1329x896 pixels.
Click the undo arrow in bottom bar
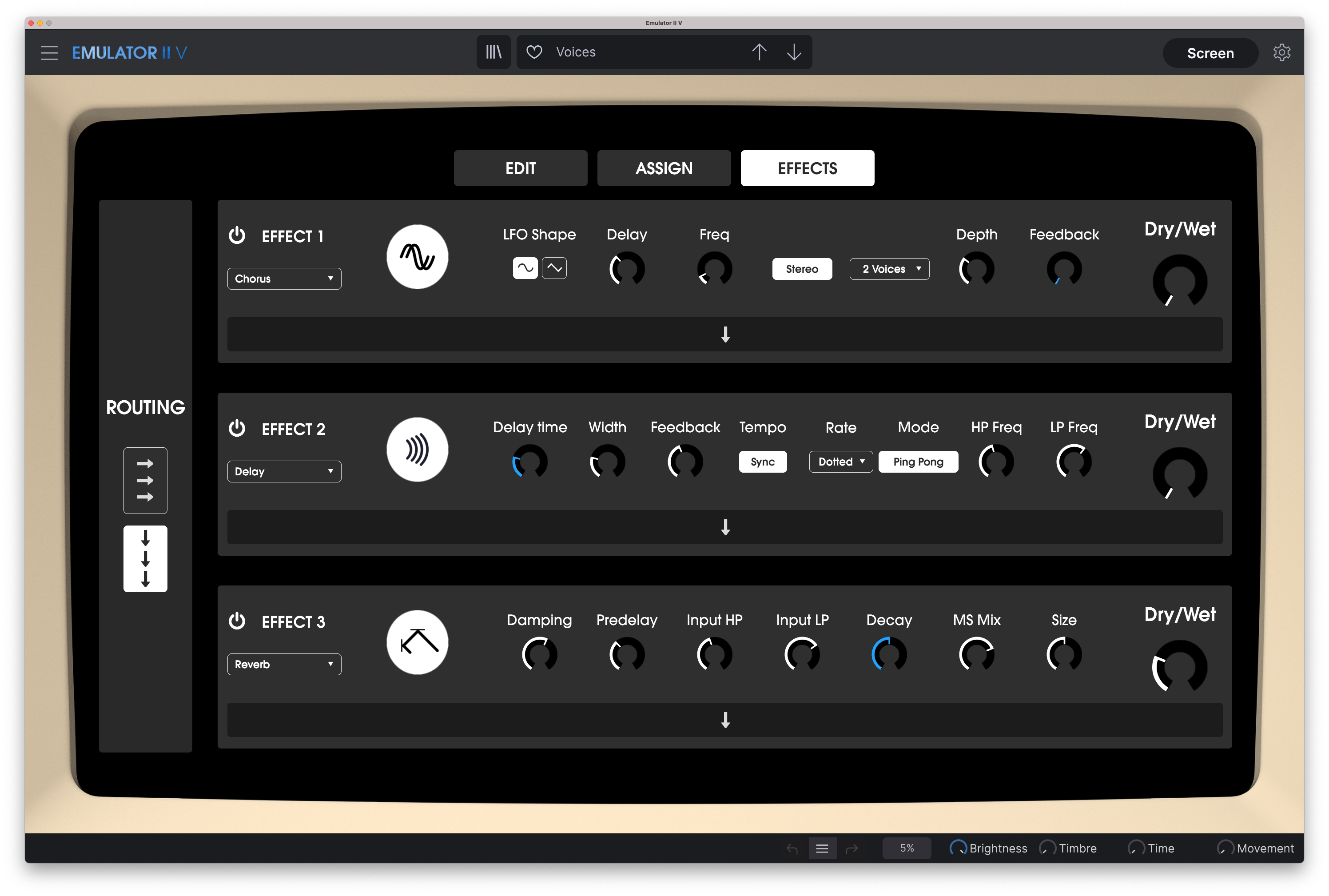[x=792, y=848]
